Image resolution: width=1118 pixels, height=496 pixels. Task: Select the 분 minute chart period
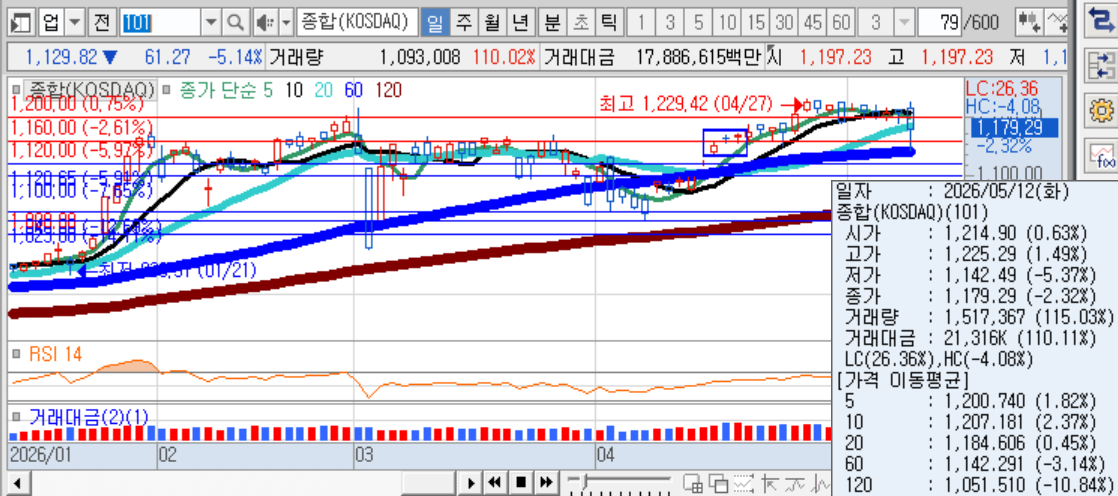click(x=552, y=23)
